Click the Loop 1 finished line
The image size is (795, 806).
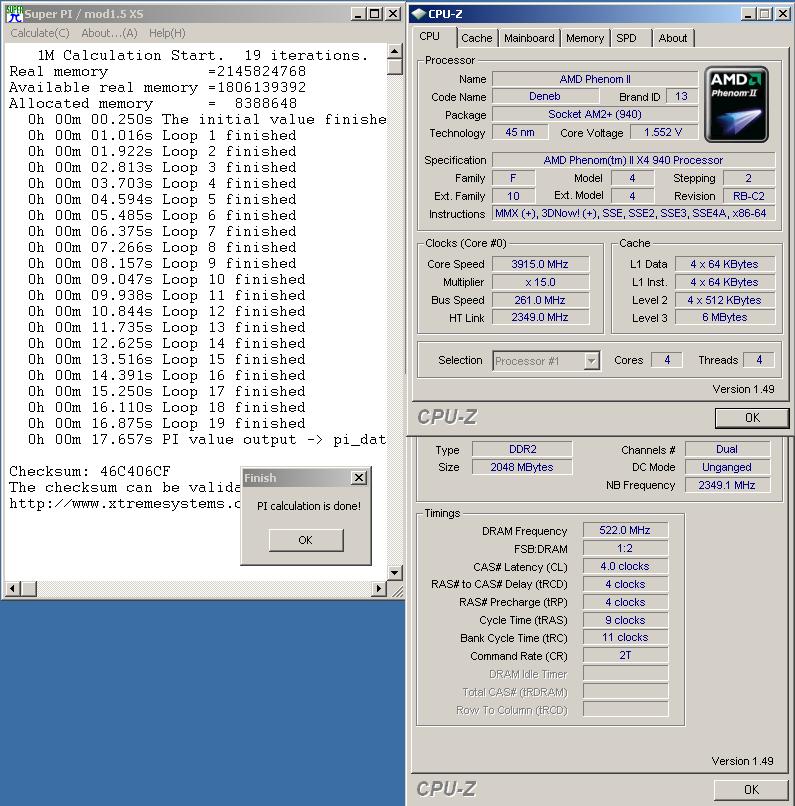162,136
